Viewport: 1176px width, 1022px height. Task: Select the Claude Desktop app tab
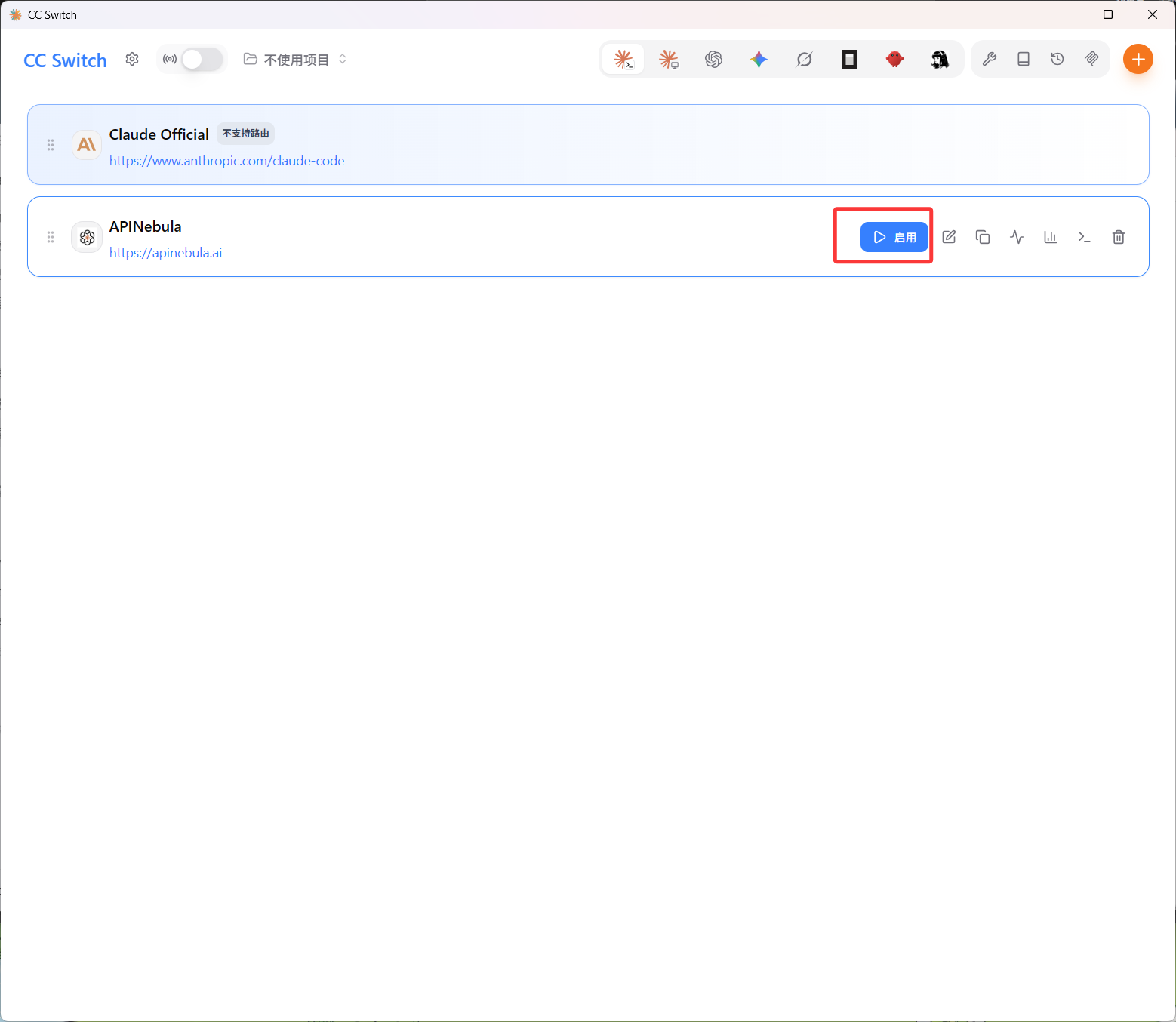[669, 59]
